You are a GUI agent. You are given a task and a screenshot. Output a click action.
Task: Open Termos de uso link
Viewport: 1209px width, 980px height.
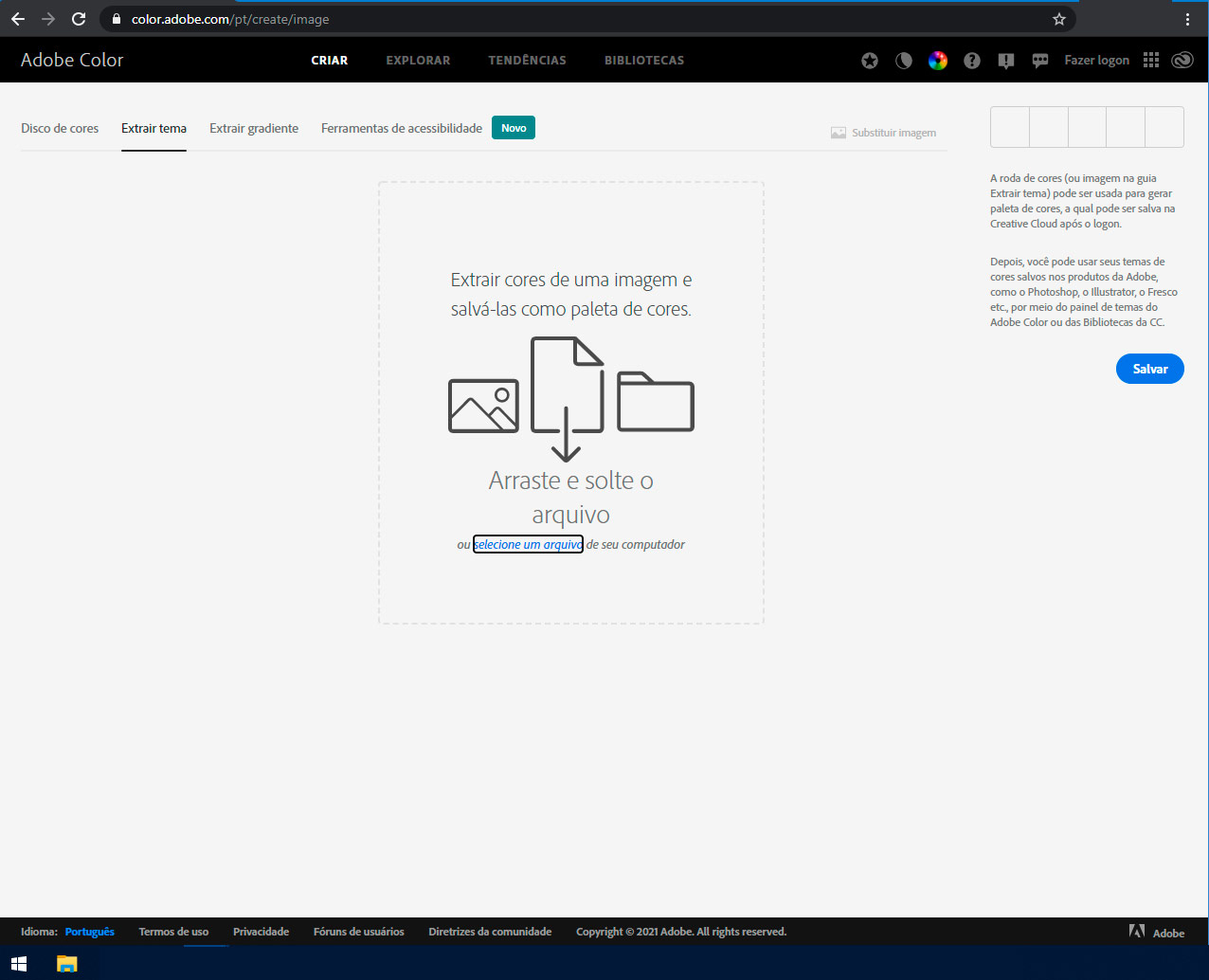[173, 932]
